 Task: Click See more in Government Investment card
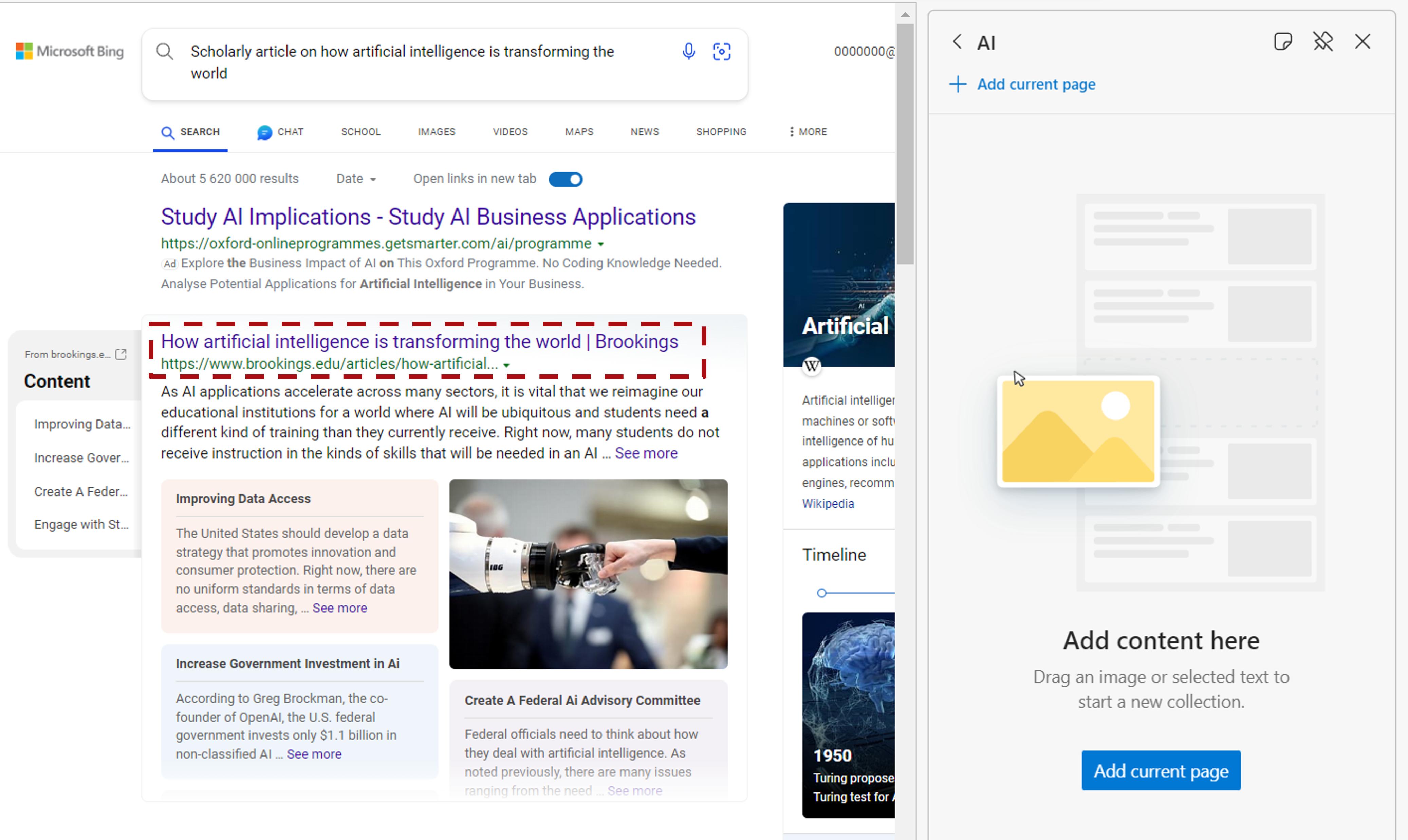314,754
